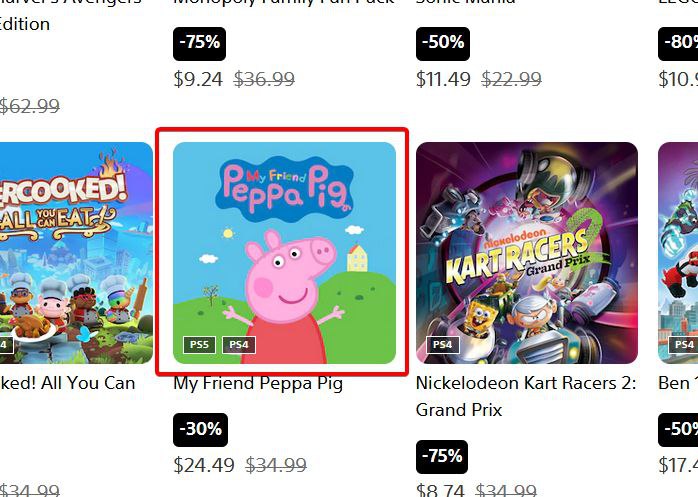This screenshot has width=698, height=497.
Task: Click the $9.24 sale price
Action: (198, 79)
